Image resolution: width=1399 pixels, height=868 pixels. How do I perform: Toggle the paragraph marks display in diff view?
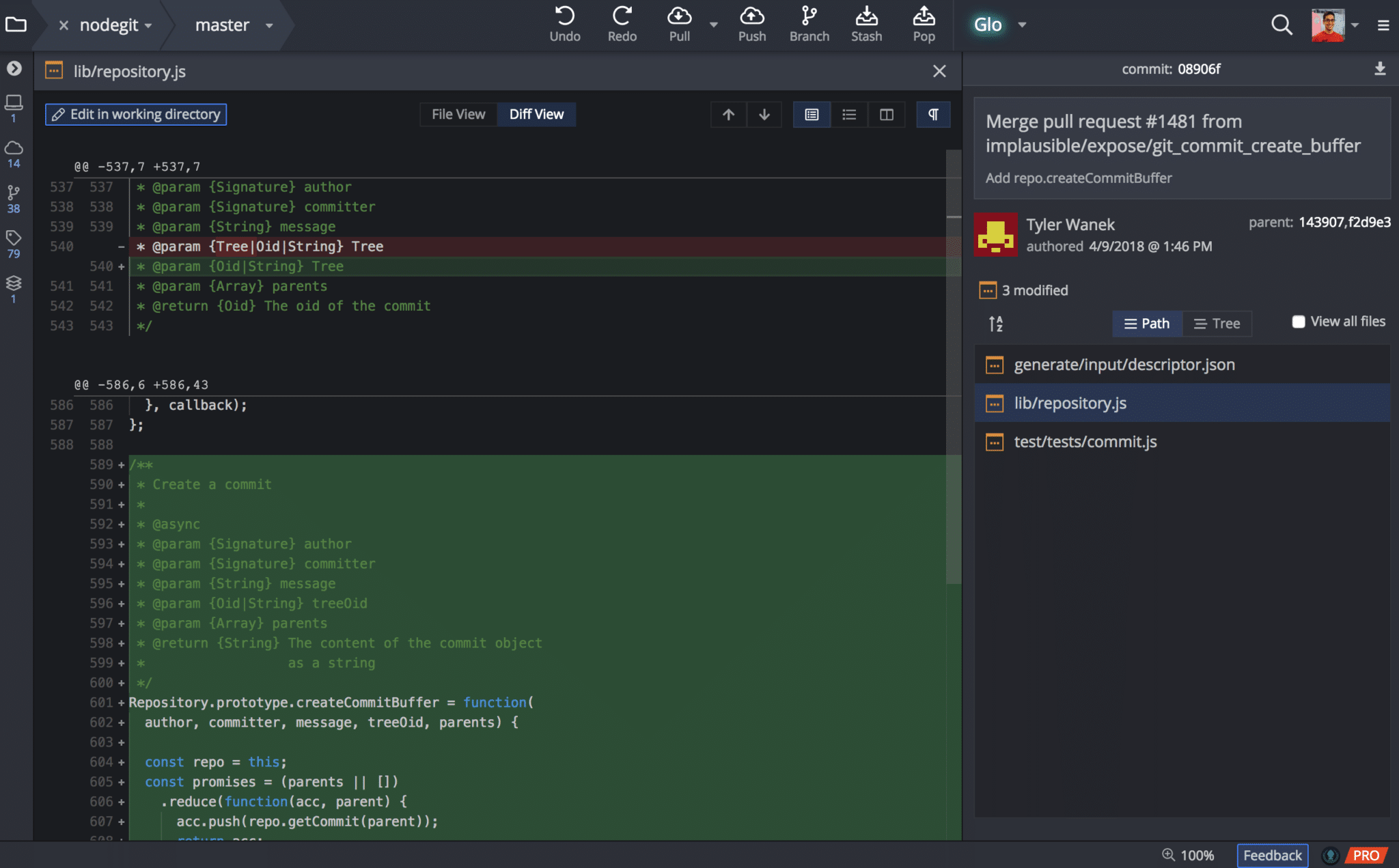click(933, 114)
